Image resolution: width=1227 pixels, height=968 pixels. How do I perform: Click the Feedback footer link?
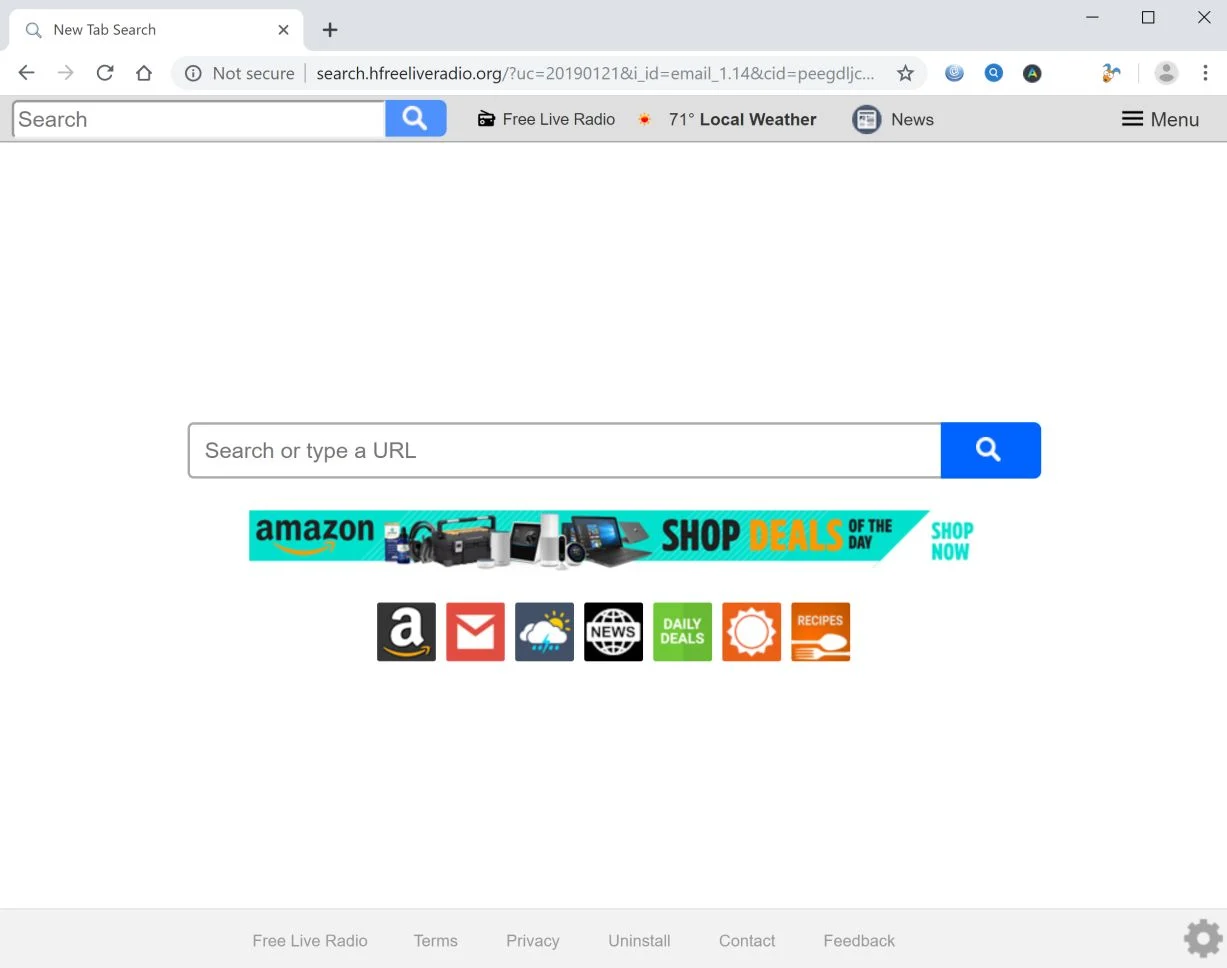pyautogui.click(x=859, y=941)
